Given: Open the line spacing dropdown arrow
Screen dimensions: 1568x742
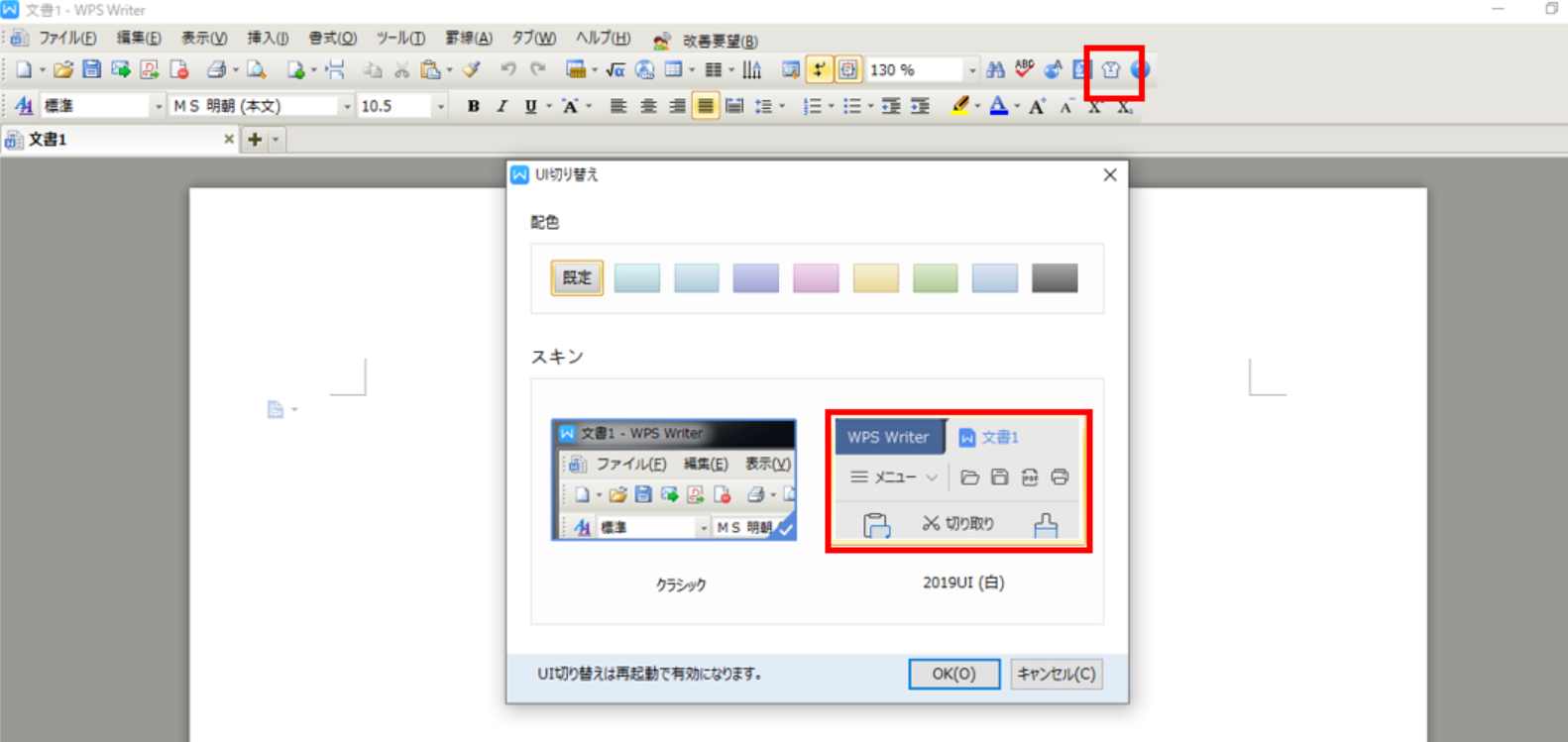Looking at the screenshot, I should click(782, 106).
